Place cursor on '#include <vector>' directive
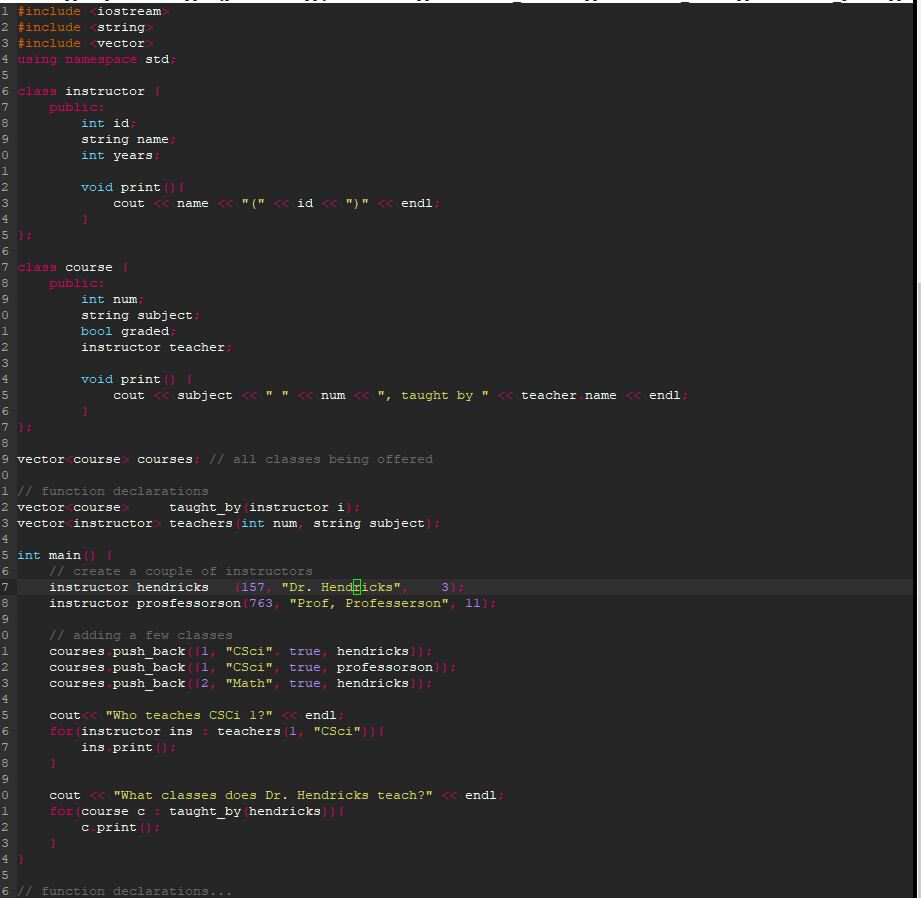This screenshot has width=921, height=898. (x=85, y=43)
